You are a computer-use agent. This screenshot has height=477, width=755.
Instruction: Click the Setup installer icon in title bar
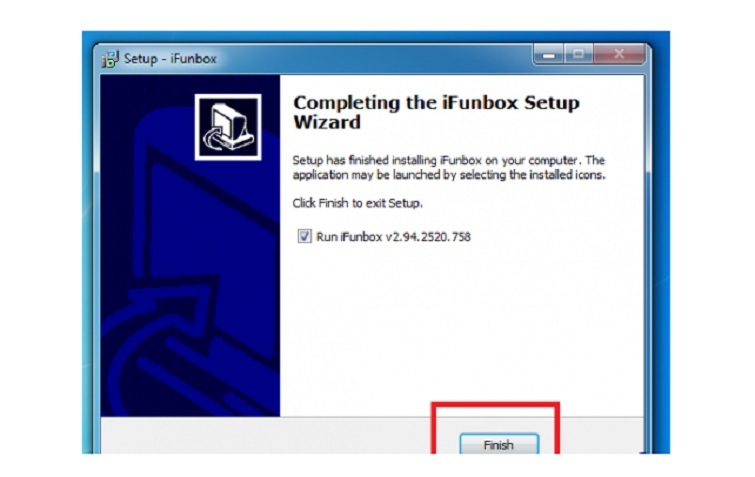[x=110, y=59]
